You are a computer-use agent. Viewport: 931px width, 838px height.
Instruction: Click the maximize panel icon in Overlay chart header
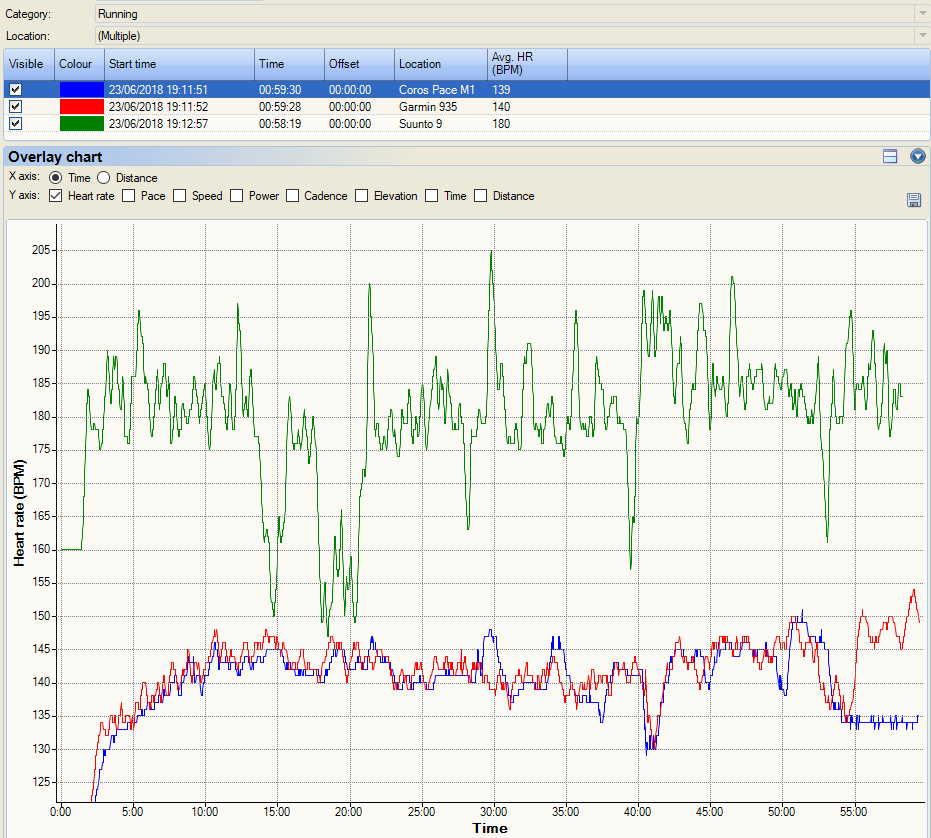click(x=890, y=156)
